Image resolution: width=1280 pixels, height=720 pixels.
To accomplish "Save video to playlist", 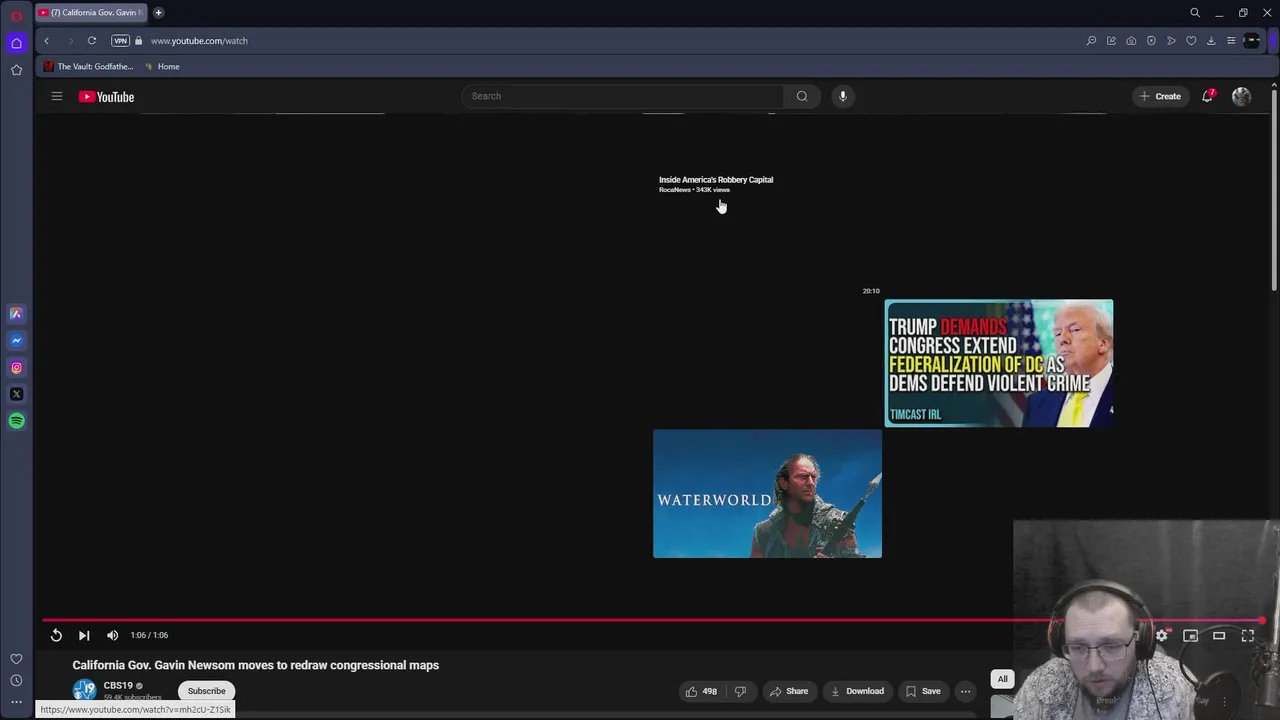I will click(x=923, y=691).
